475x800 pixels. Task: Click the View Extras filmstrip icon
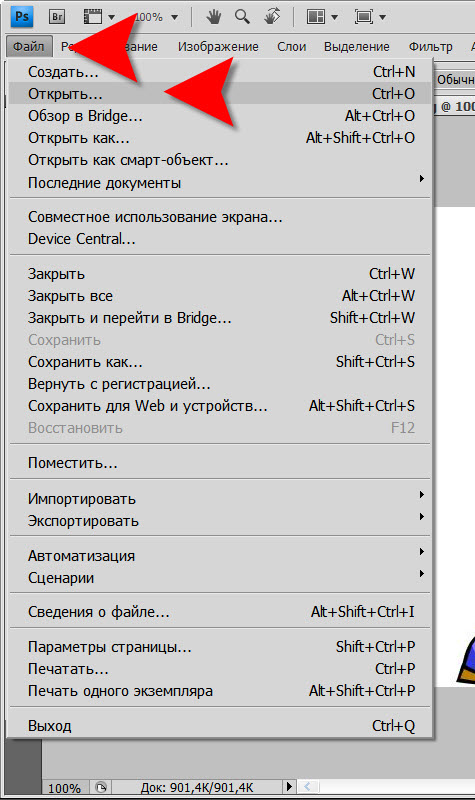tap(99, 17)
